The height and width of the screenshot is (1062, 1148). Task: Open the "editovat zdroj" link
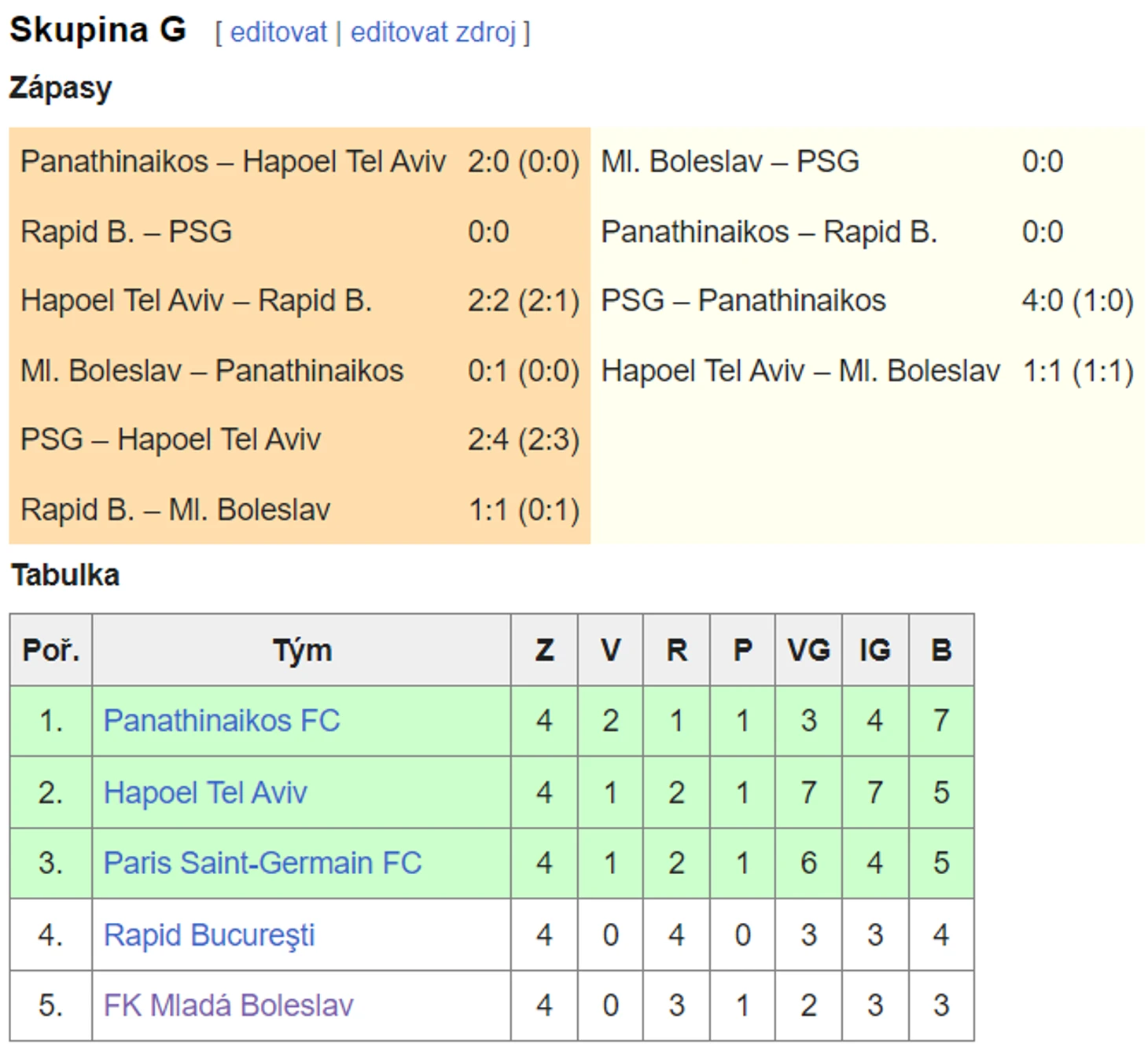(432, 32)
